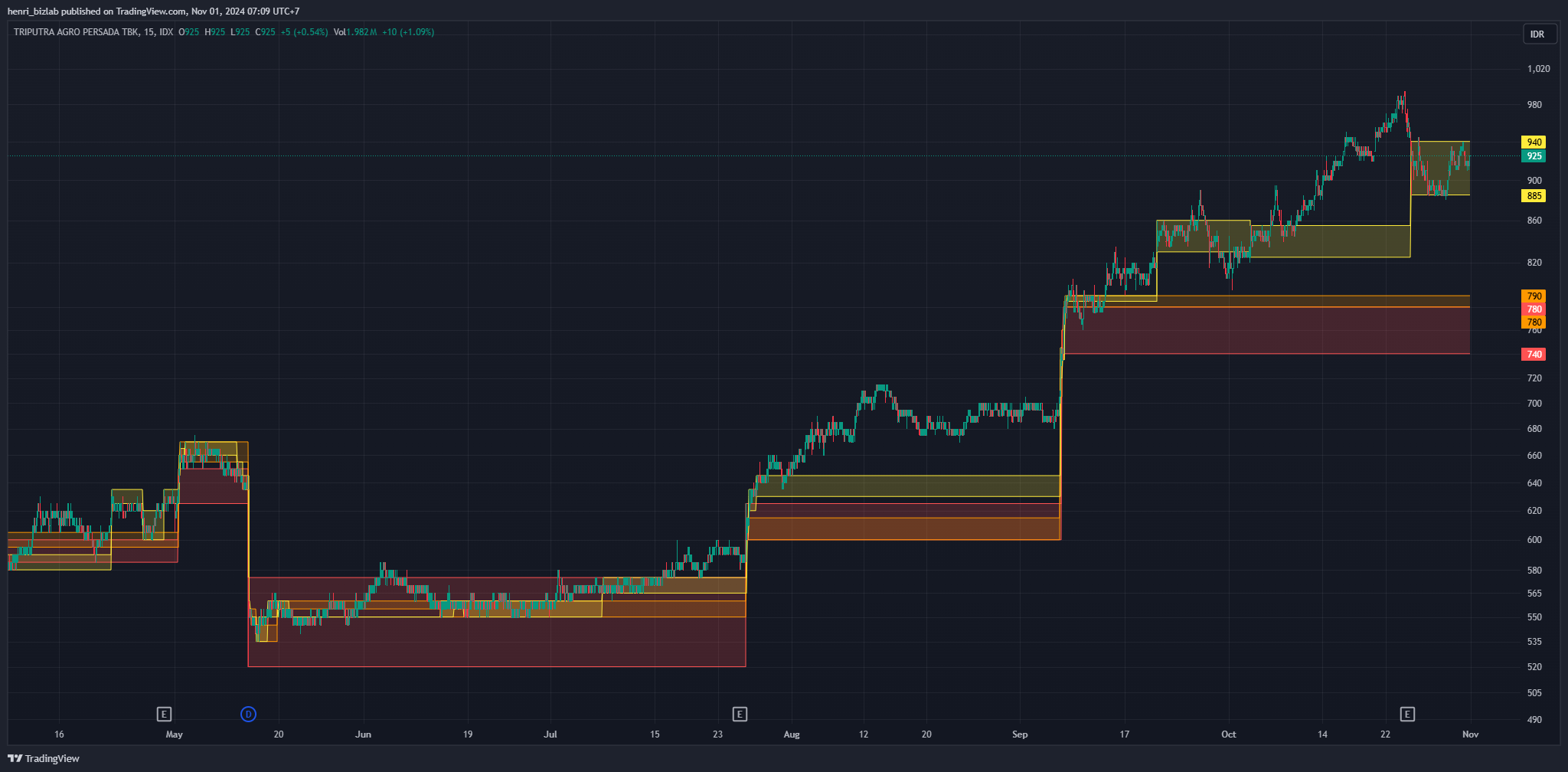Click the green 925 current price label
This screenshot has height=772, width=1568.
(1534, 156)
